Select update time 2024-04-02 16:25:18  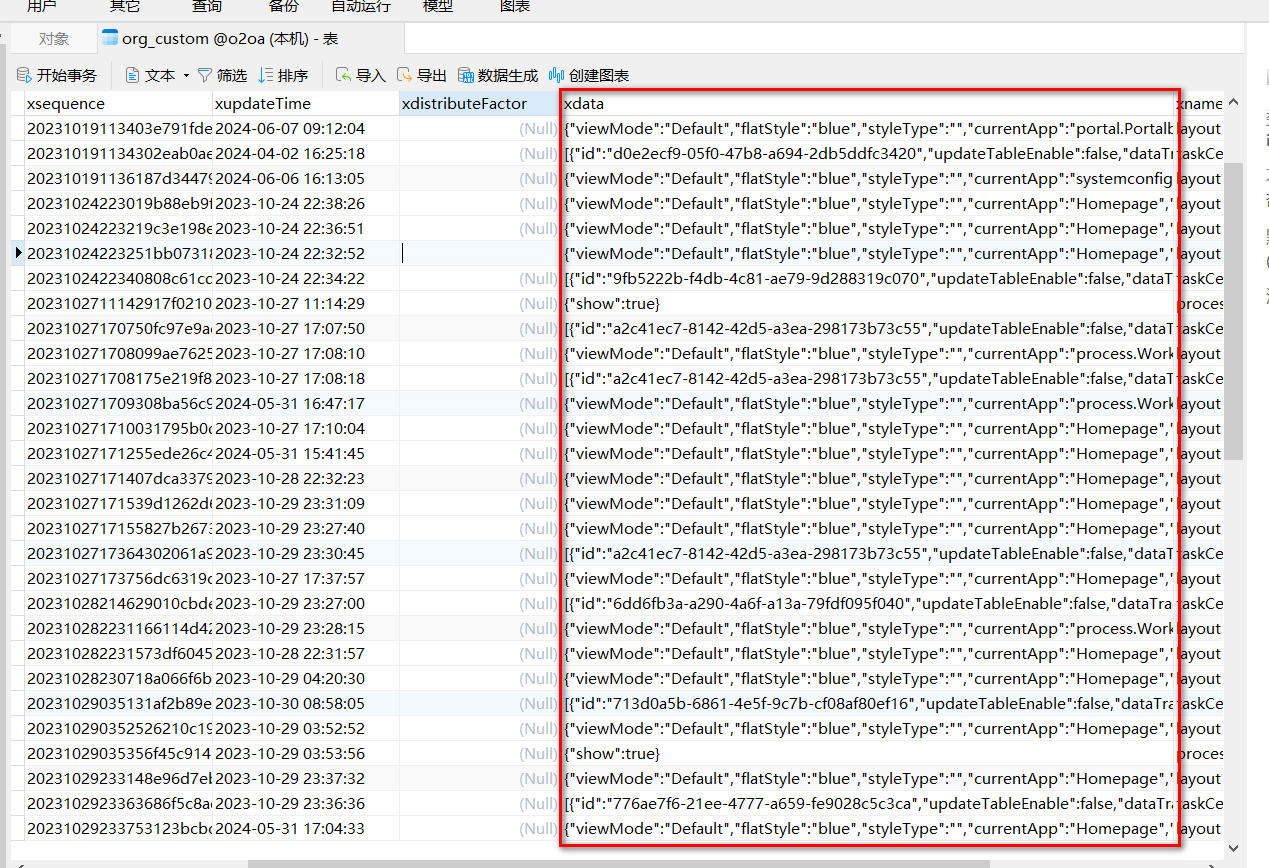[305, 153]
